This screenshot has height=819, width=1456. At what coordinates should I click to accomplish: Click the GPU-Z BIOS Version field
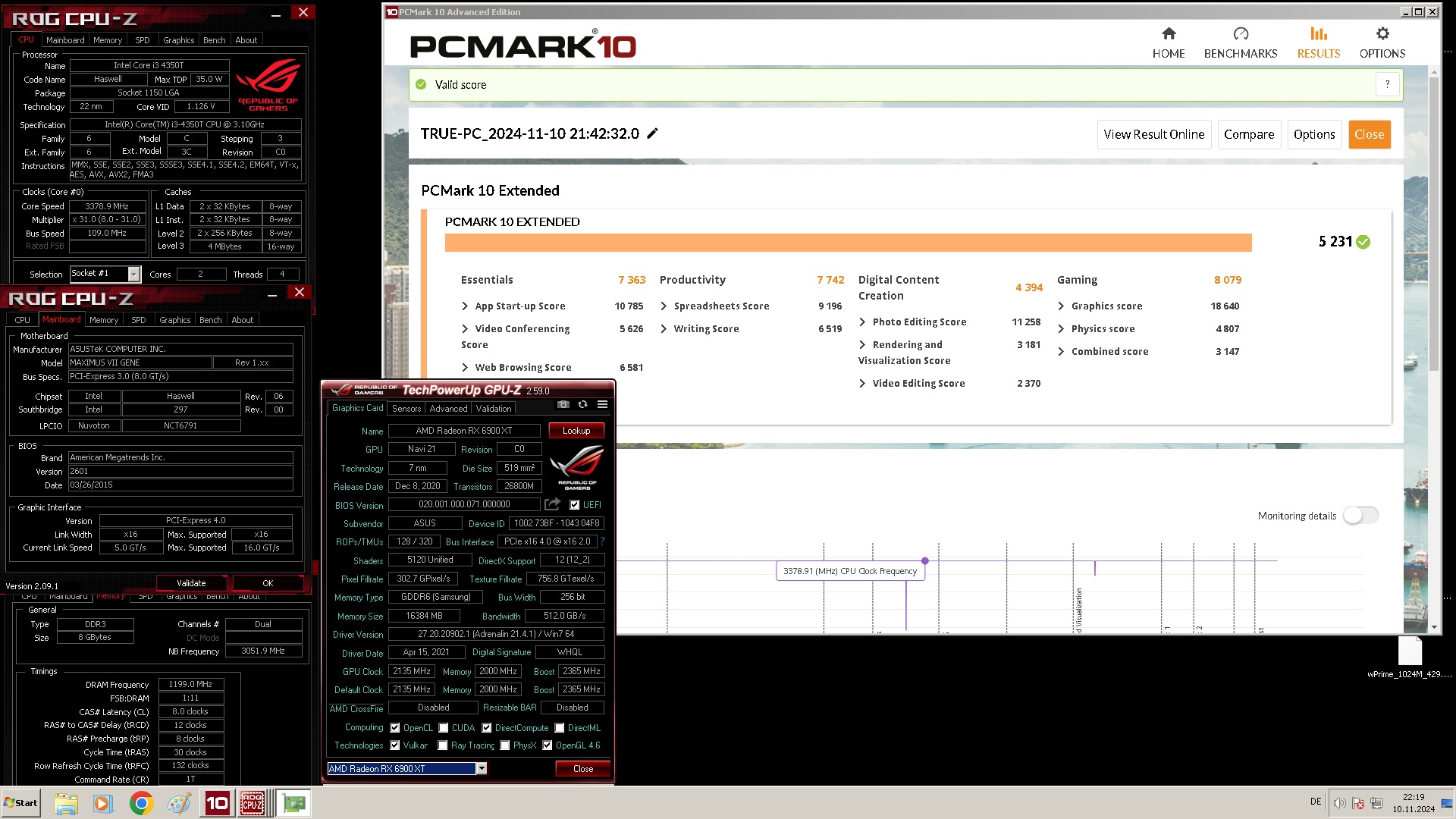(464, 504)
